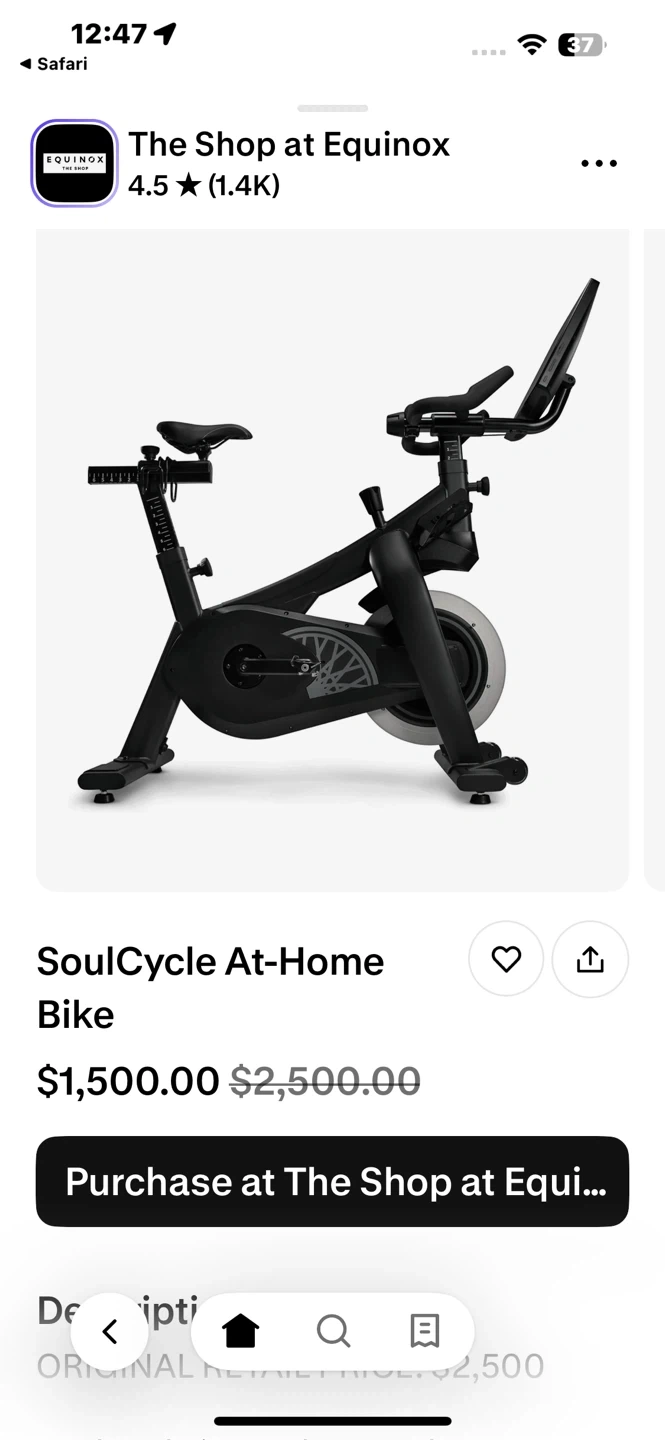This screenshot has width=665, height=1440.
Task: Return to Safari via the back link
Action: [53, 64]
